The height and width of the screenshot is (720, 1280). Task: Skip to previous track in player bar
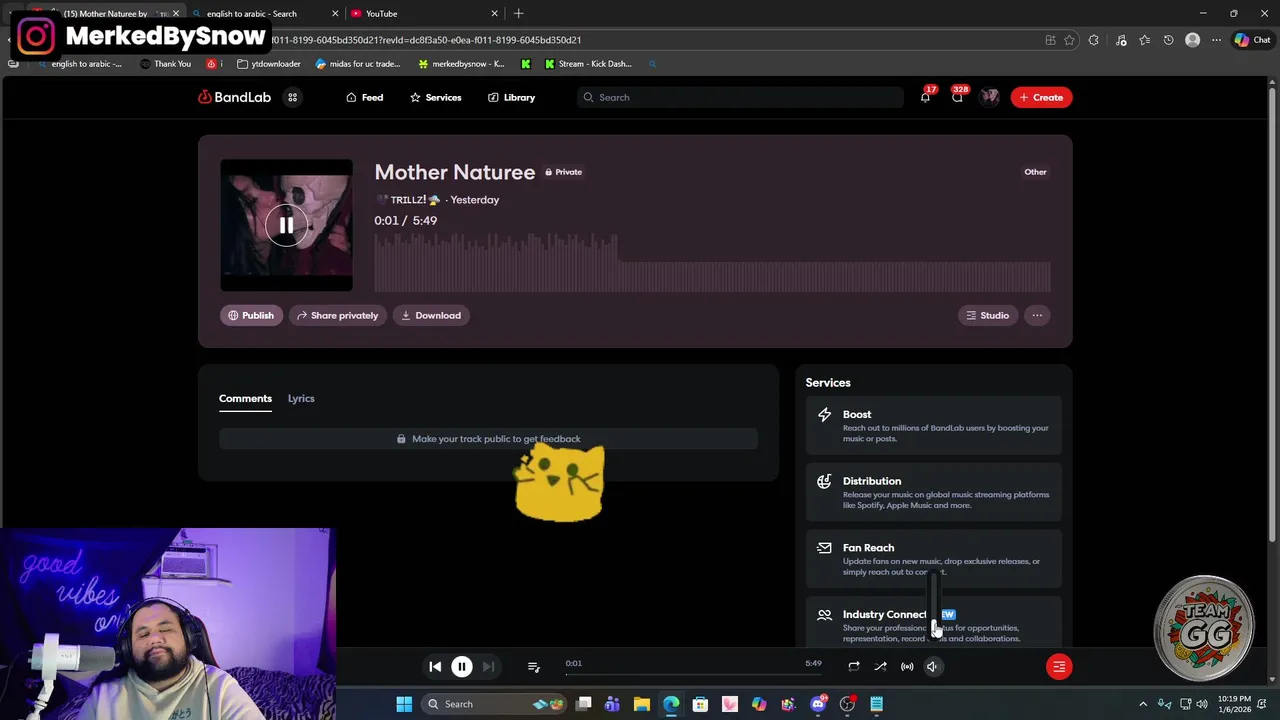(x=435, y=667)
